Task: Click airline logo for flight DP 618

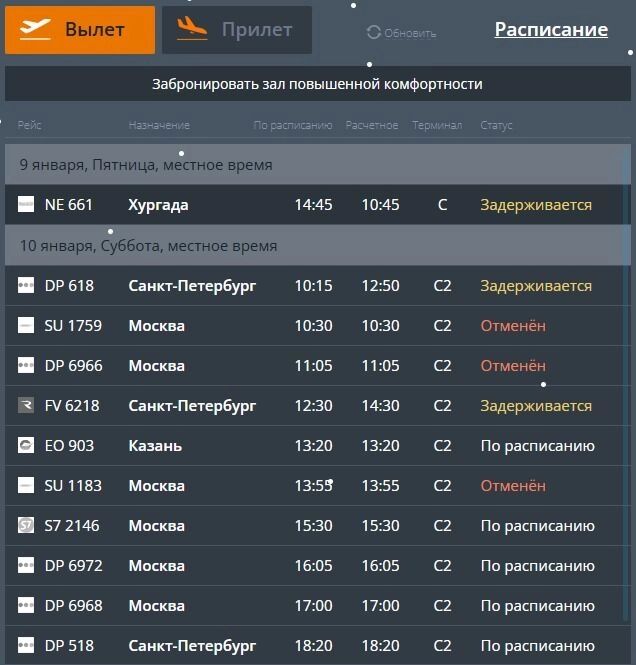Action: pos(26,286)
